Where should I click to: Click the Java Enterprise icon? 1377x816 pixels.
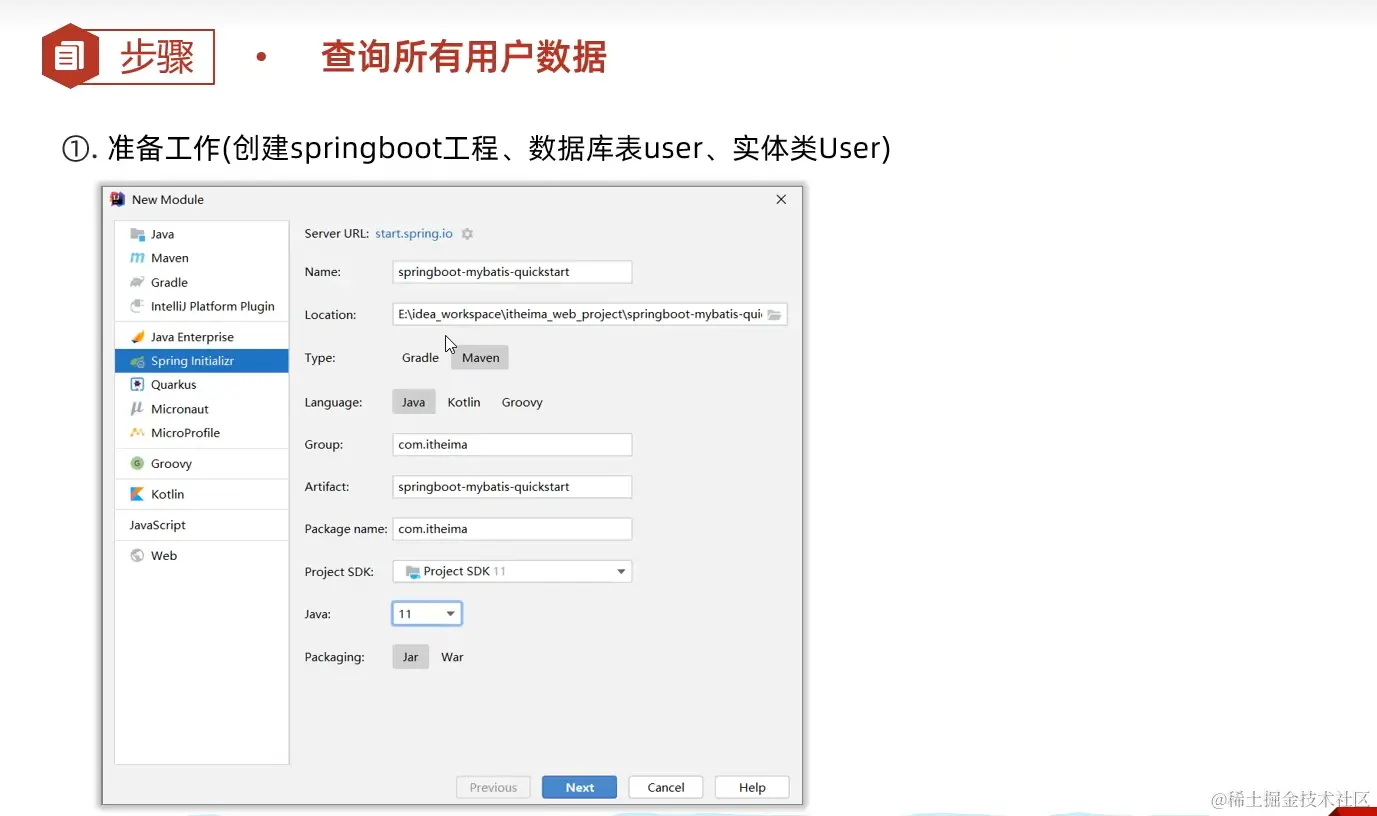click(x=137, y=337)
